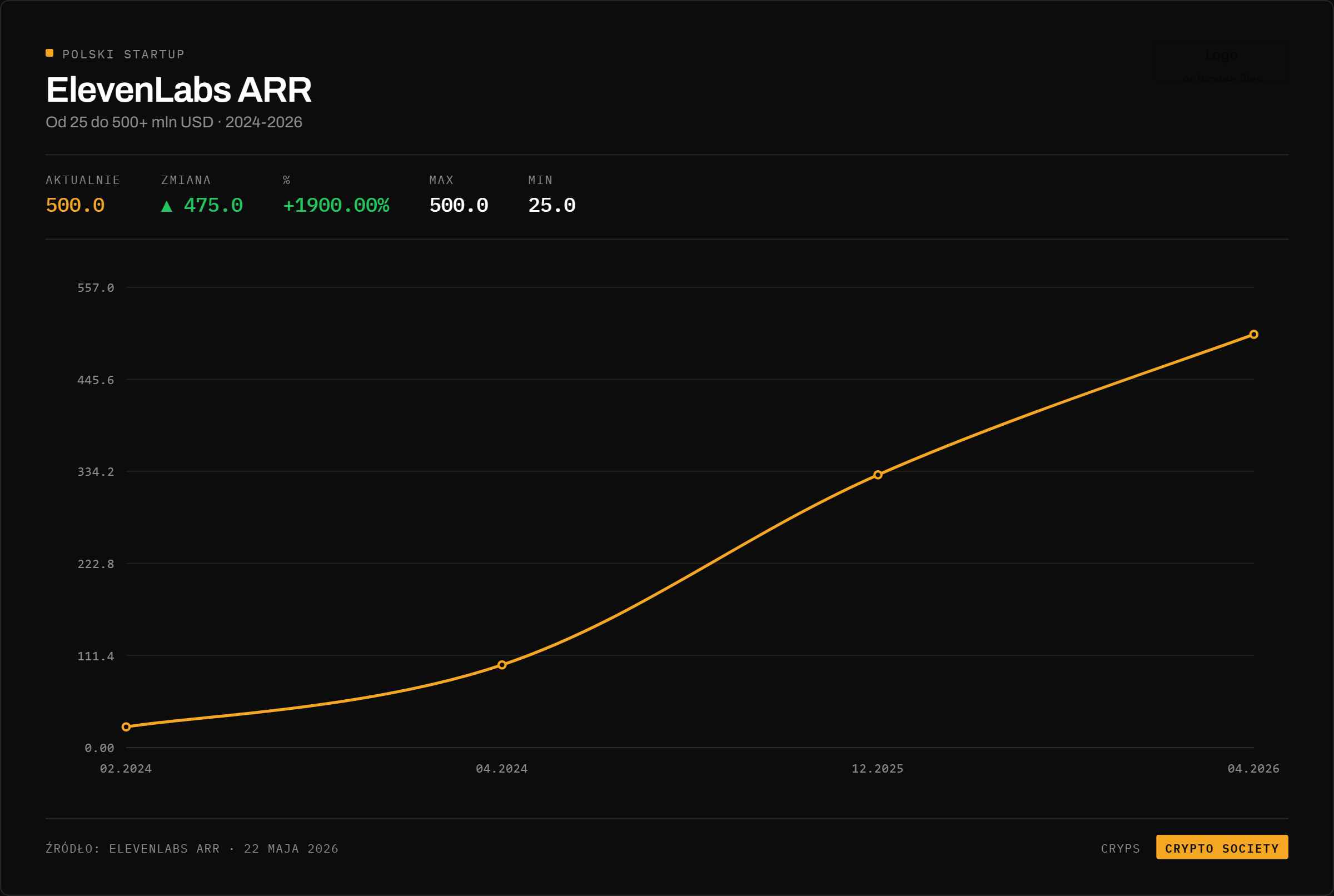Click the AKTUALNIE value 500.0
This screenshot has height=896, width=1334.
point(75,206)
